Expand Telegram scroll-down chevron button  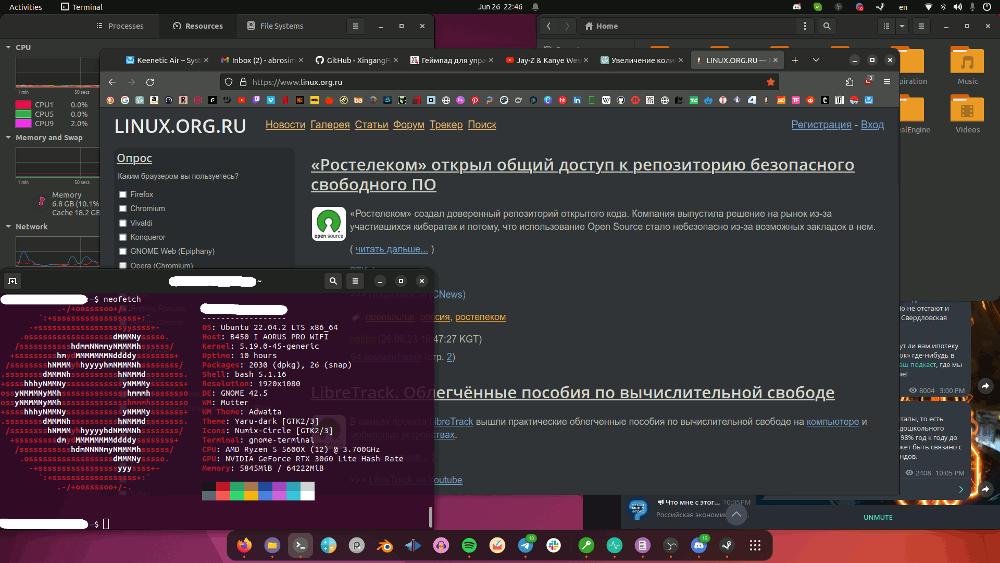[x=736, y=514]
